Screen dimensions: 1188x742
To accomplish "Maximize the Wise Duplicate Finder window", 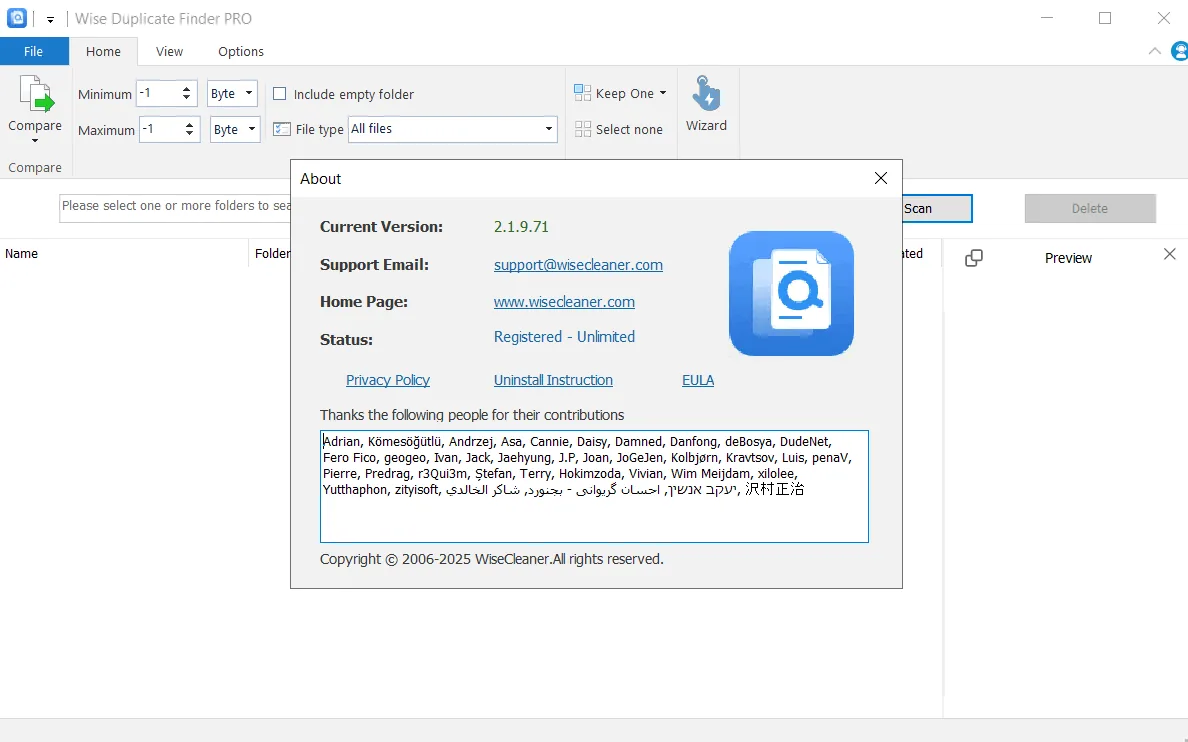I will point(1105,18).
